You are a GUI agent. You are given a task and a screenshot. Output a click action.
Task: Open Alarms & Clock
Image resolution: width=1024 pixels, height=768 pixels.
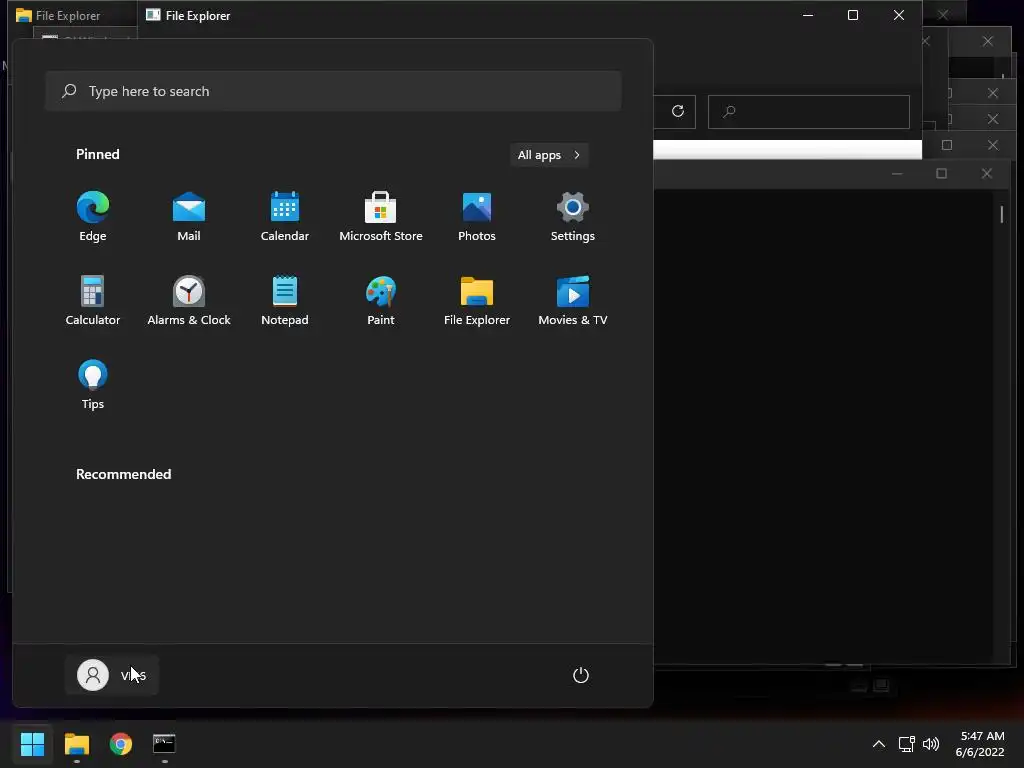(x=189, y=300)
